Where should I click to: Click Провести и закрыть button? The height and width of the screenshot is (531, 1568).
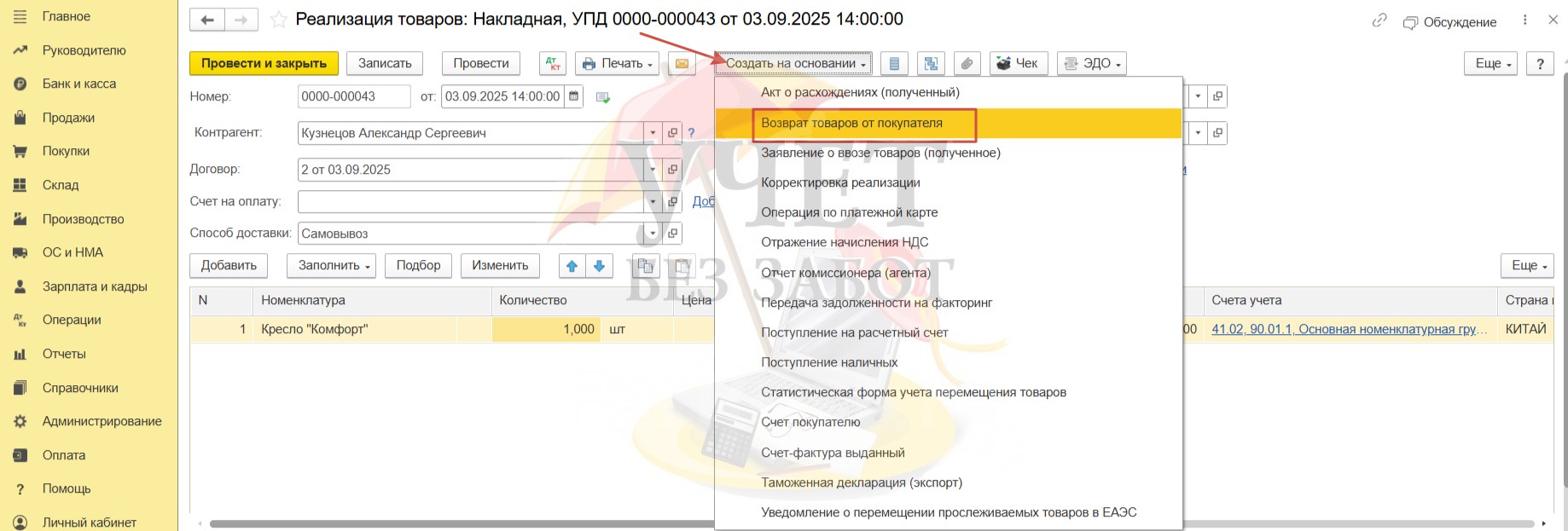(264, 63)
